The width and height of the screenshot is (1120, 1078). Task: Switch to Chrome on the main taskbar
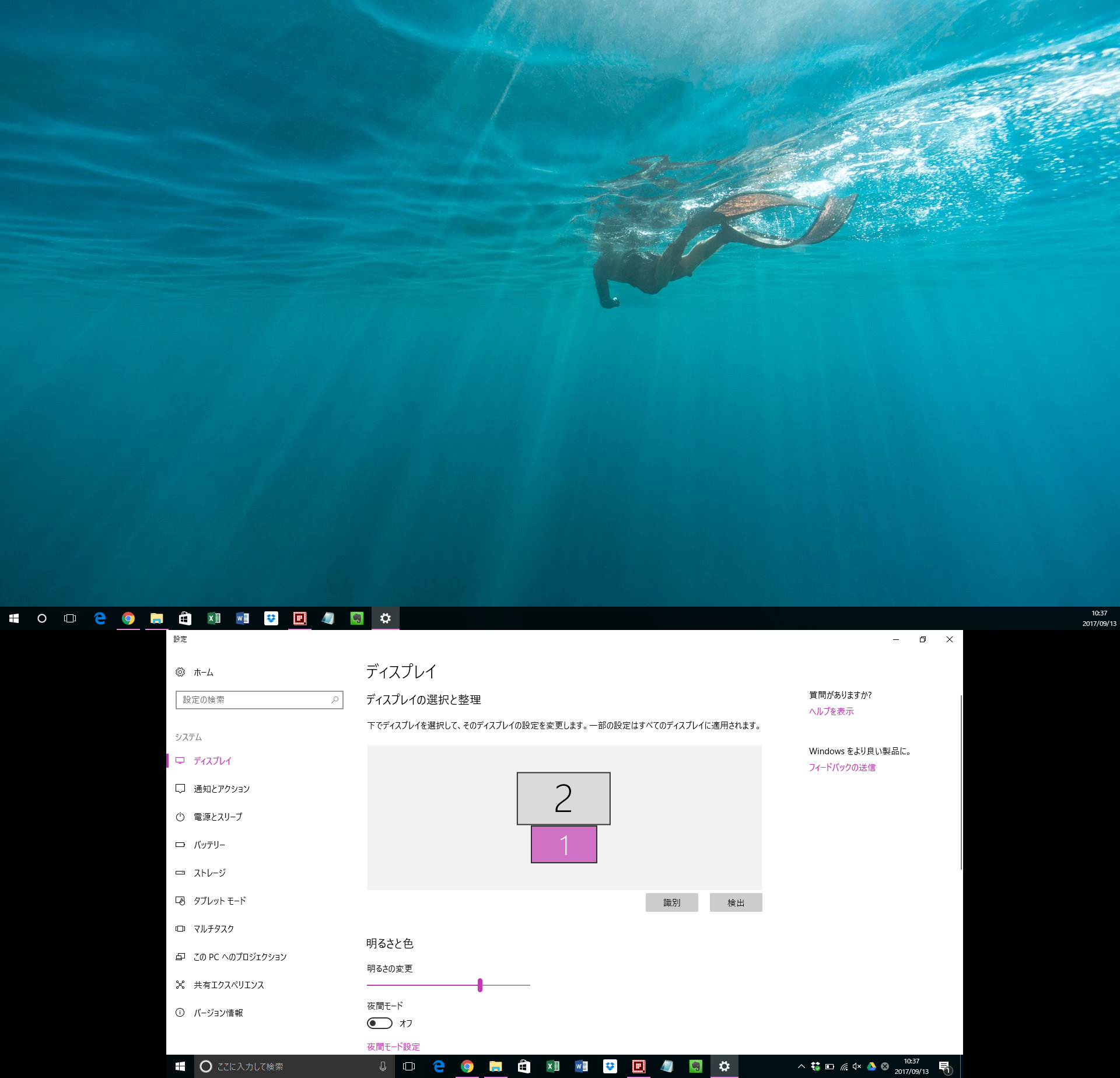pyautogui.click(x=467, y=1066)
